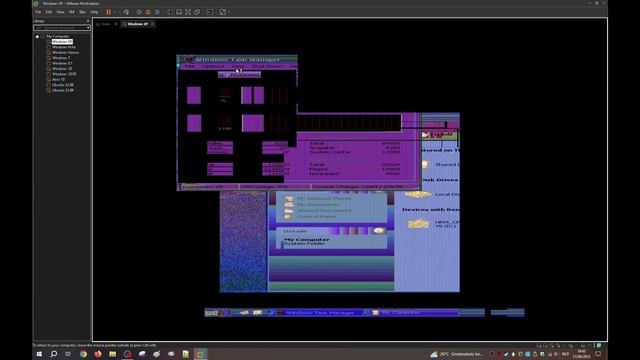Viewport: 640px width, 360px height.
Task: Open the host clock and calendar
Action: (581, 354)
